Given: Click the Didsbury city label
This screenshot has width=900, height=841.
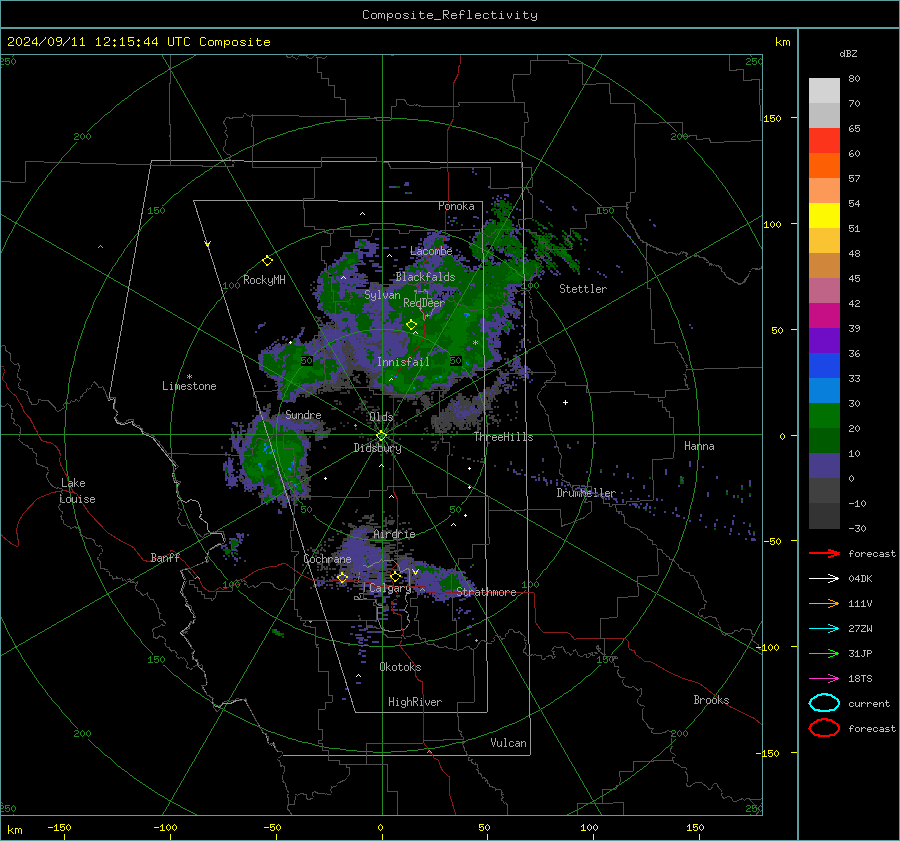Looking at the screenshot, I should [378, 448].
